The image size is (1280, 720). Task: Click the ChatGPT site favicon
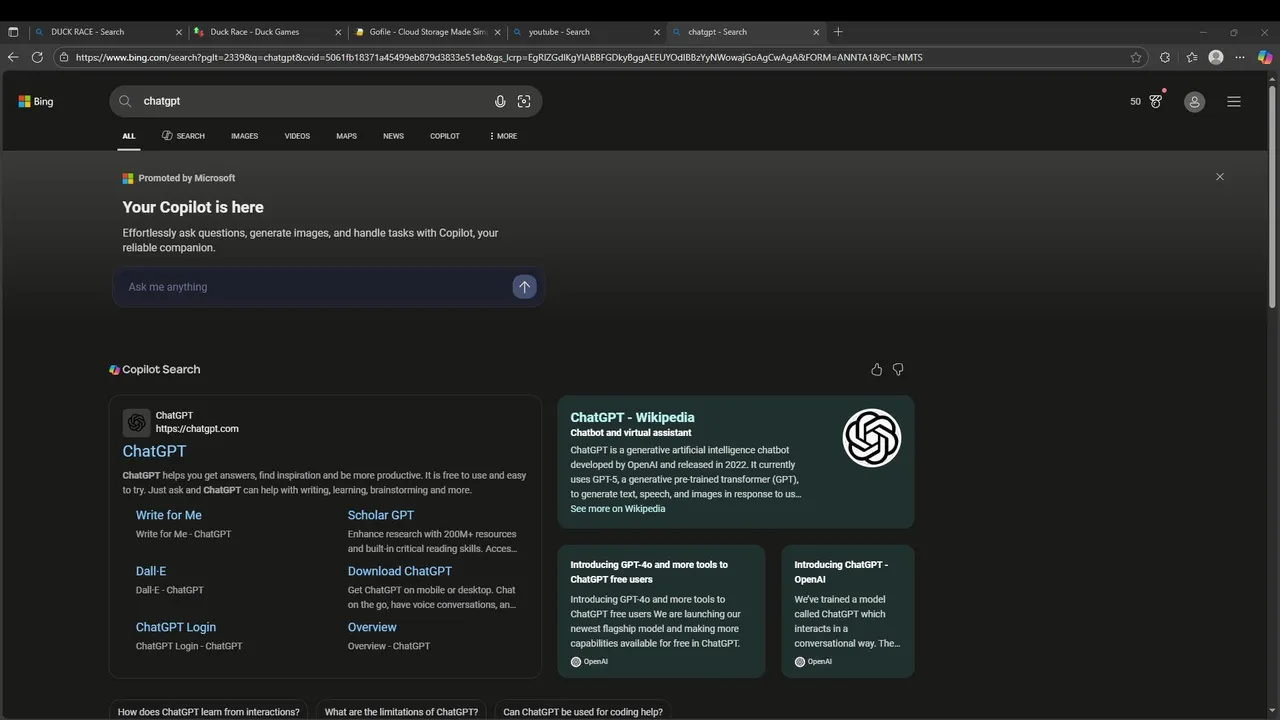(136, 422)
